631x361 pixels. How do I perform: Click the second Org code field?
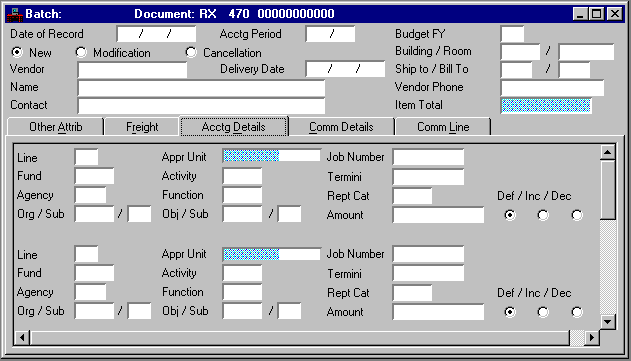[95, 311]
